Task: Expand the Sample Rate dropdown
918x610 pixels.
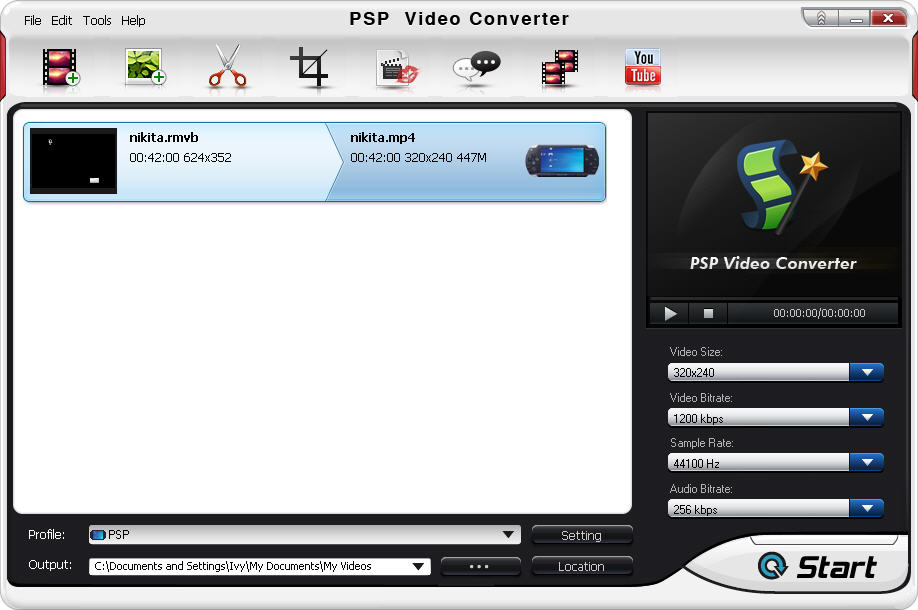Action: (x=866, y=462)
